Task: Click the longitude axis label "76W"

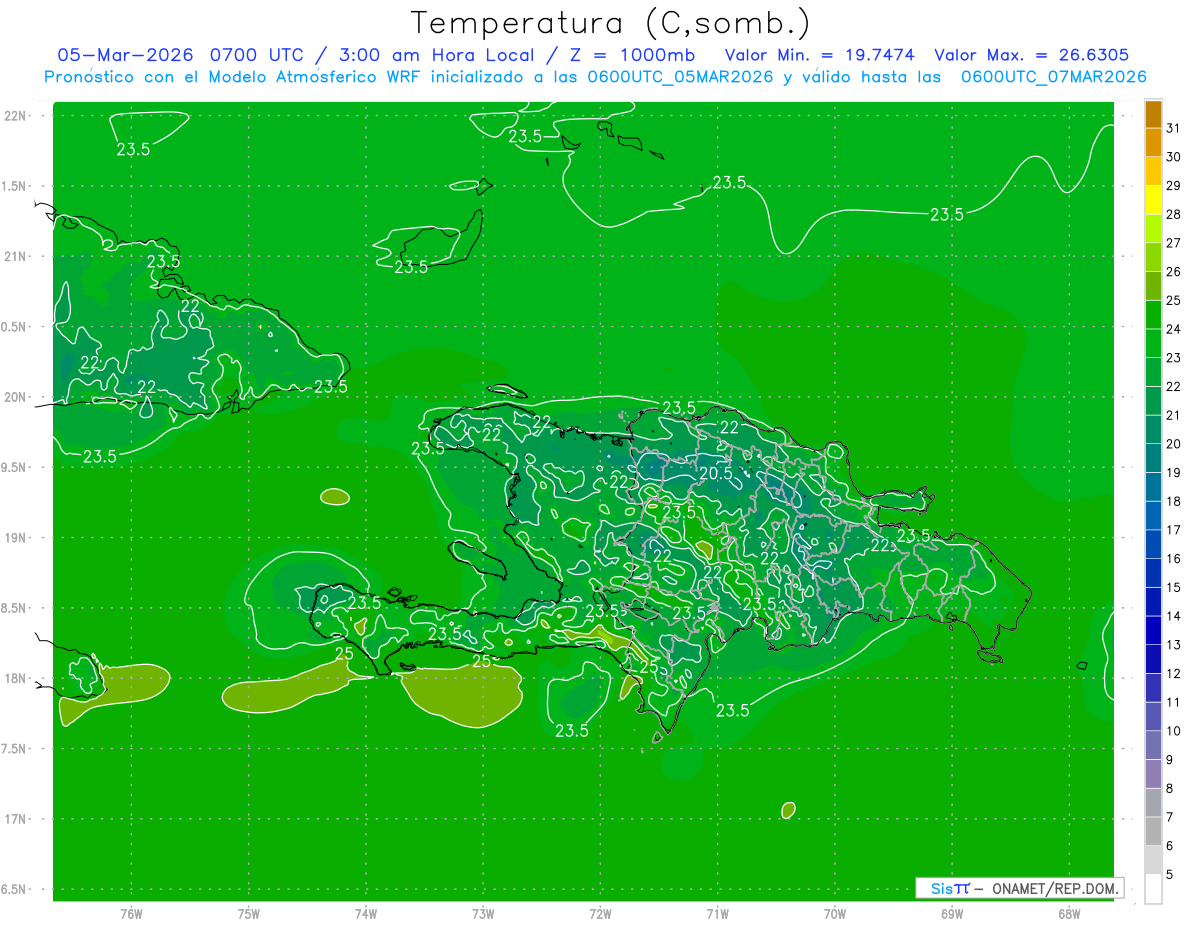Action: click(x=131, y=914)
